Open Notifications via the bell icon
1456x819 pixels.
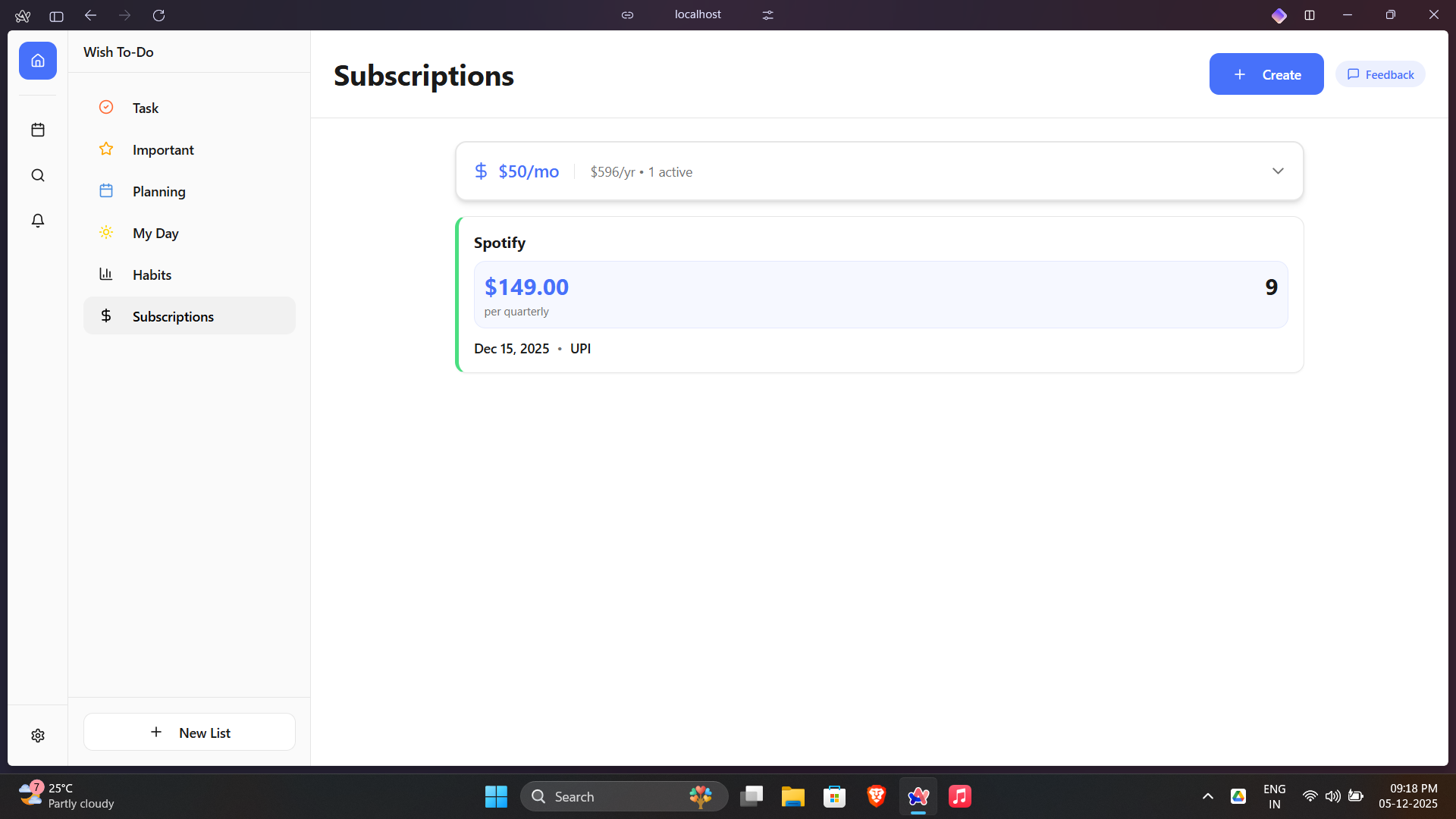[x=38, y=221]
